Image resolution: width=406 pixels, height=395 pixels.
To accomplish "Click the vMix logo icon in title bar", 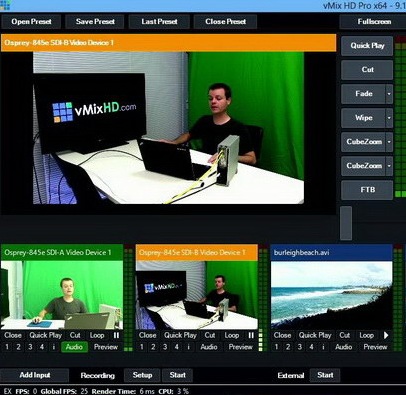I will [5, 5].
